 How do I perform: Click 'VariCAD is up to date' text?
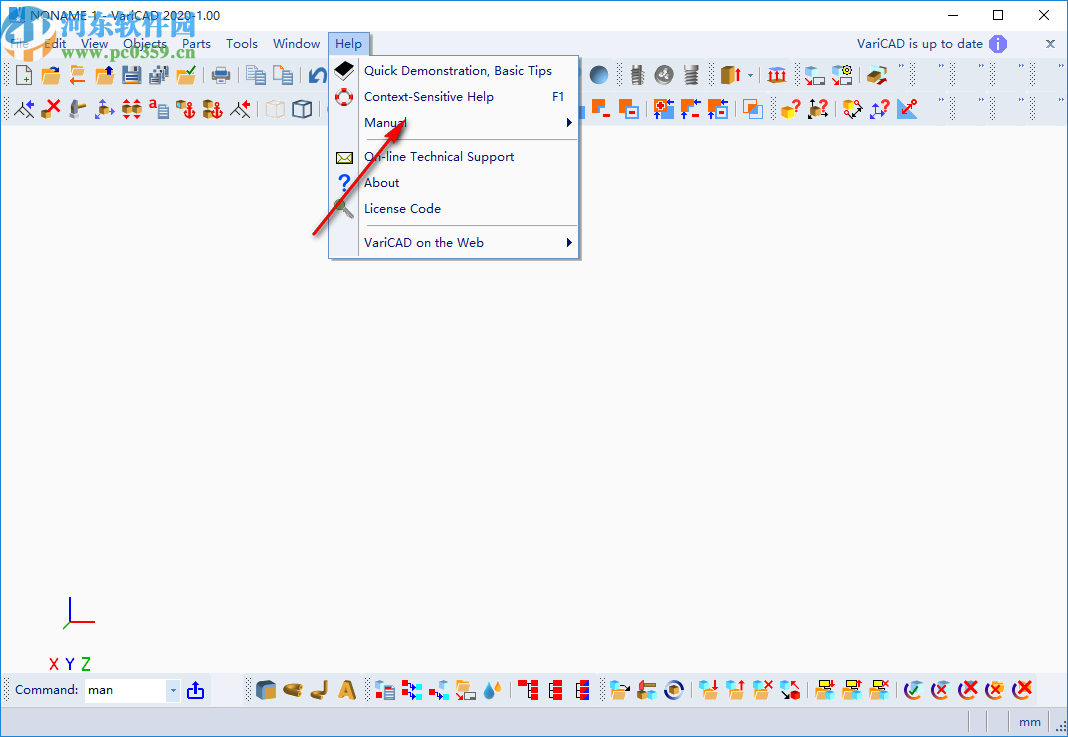coord(920,44)
